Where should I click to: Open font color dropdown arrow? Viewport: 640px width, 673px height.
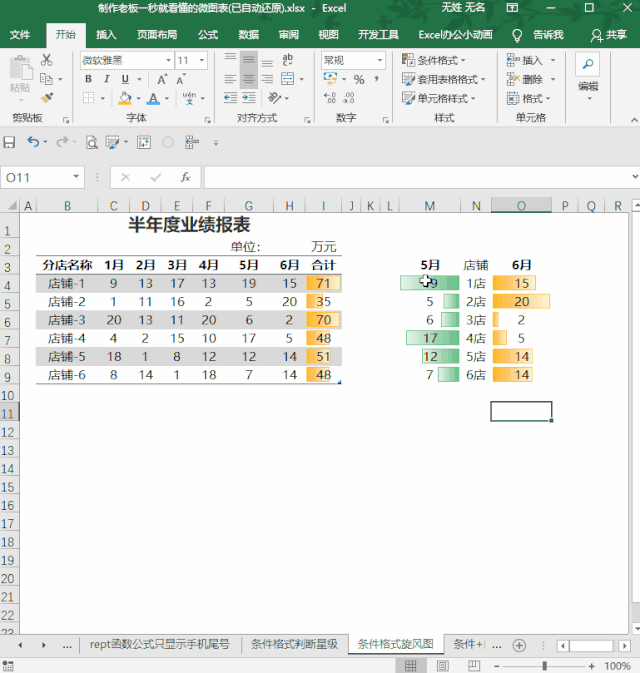click(167, 99)
